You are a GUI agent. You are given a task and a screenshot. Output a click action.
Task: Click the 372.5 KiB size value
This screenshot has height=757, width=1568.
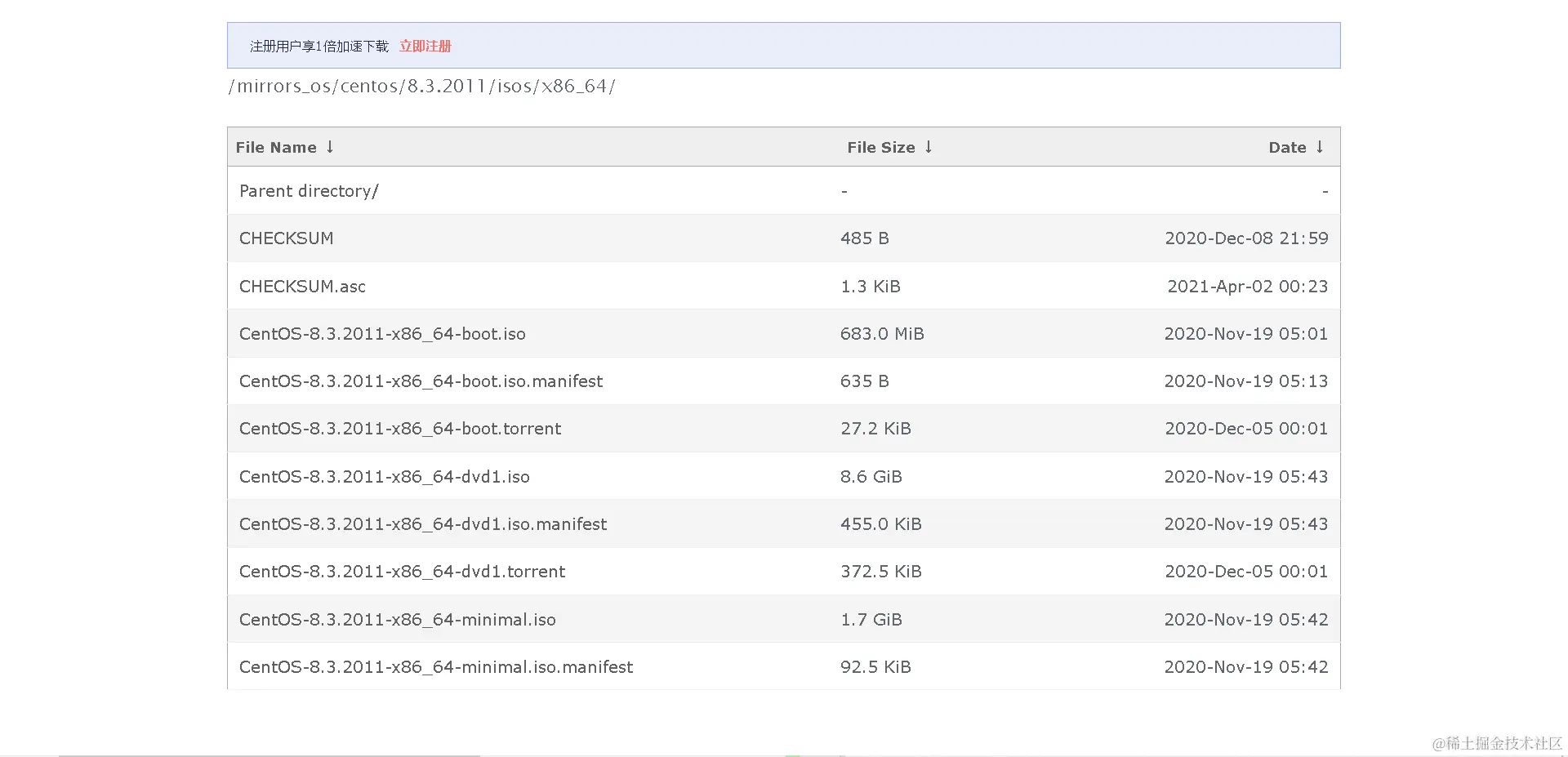pos(881,572)
